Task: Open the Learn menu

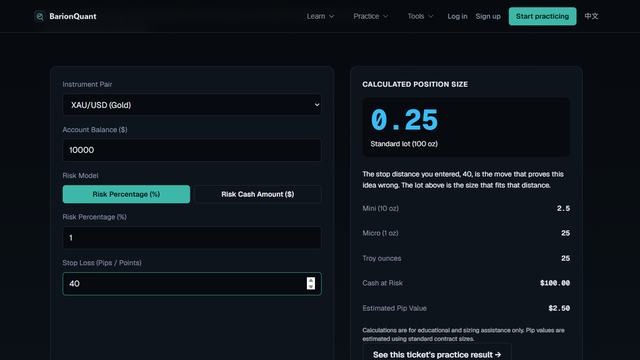Action: click(320, 16)
